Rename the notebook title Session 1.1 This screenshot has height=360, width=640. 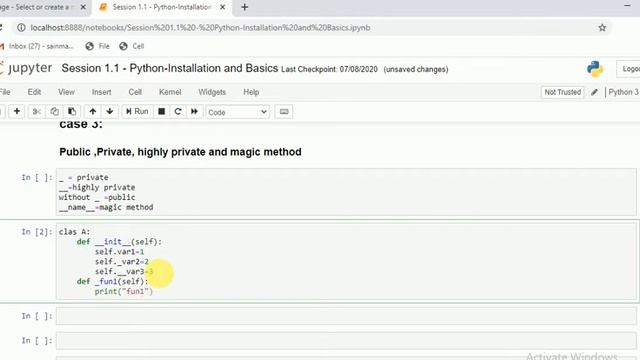pyautogui.click(x=170, y=68)
